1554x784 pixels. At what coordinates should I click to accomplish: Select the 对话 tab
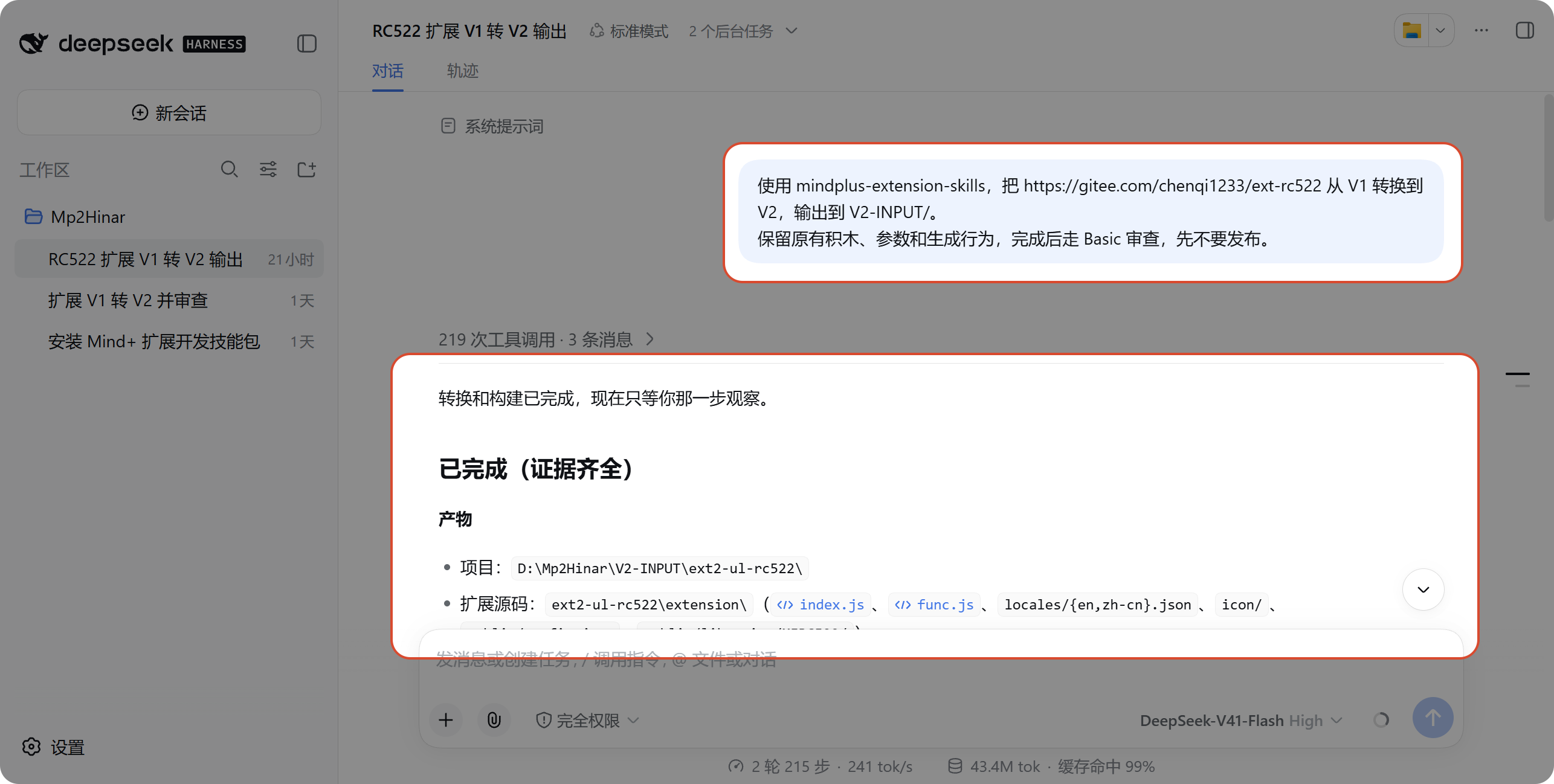(387, 71)
